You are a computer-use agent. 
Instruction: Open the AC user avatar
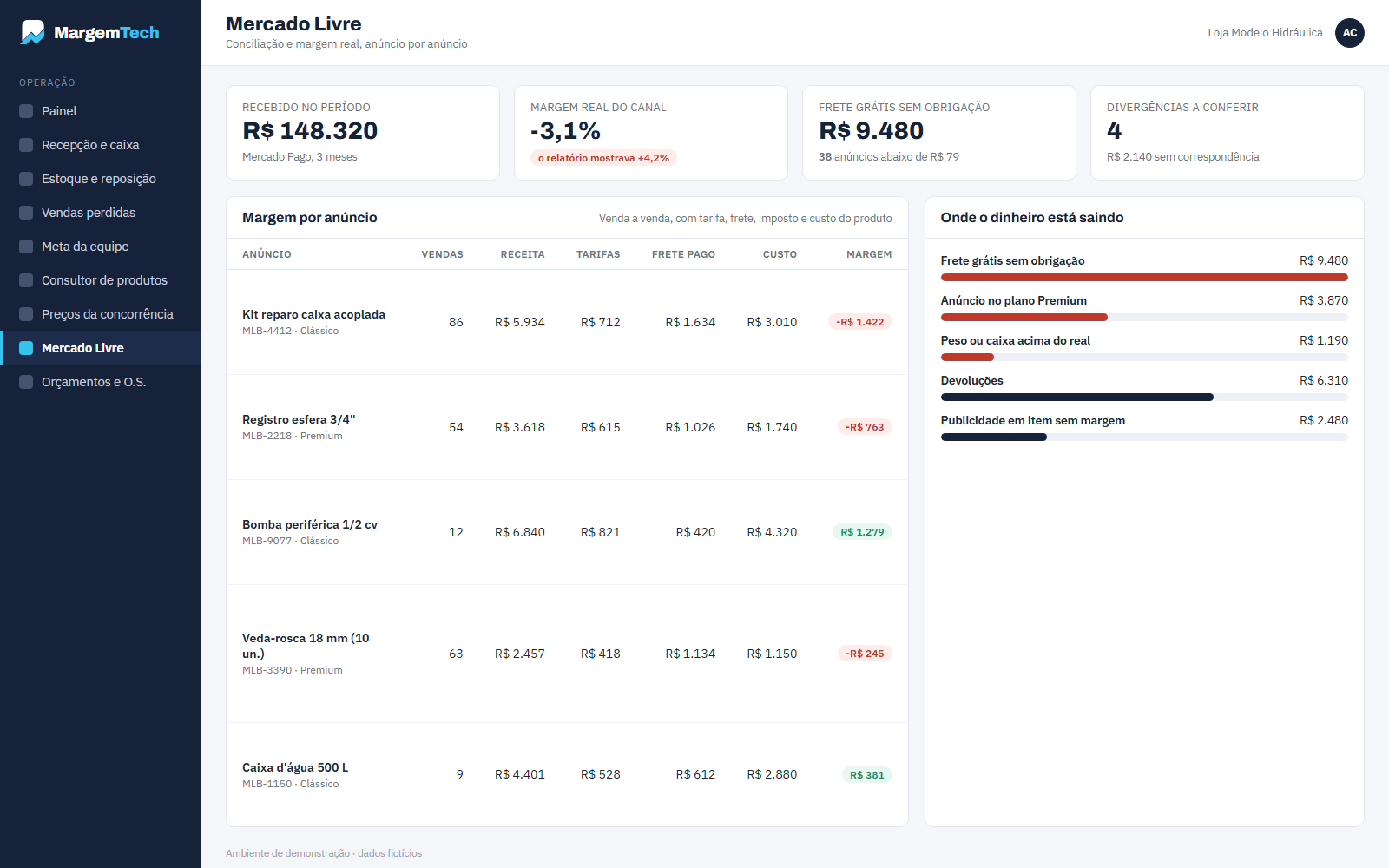click(1350, 33)
